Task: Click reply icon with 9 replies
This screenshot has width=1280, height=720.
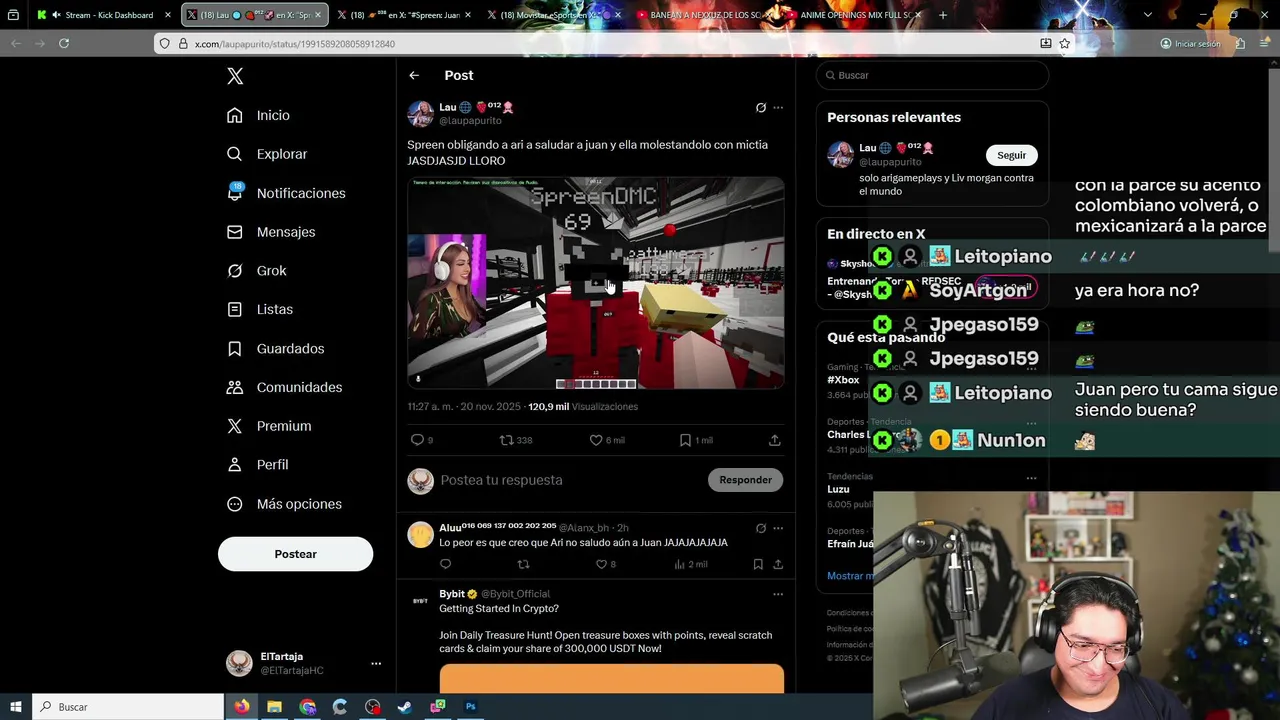Action: tap(417, 440)
